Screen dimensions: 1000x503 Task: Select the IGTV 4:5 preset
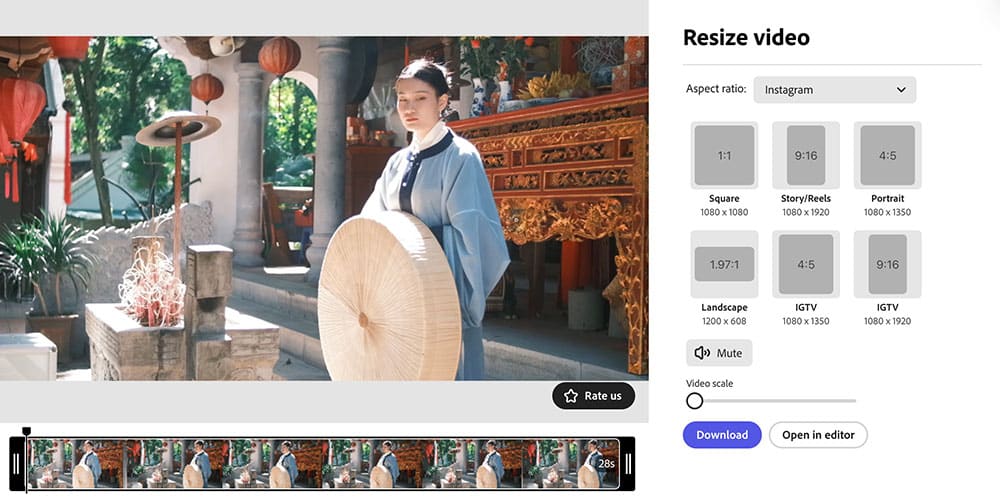806,264
